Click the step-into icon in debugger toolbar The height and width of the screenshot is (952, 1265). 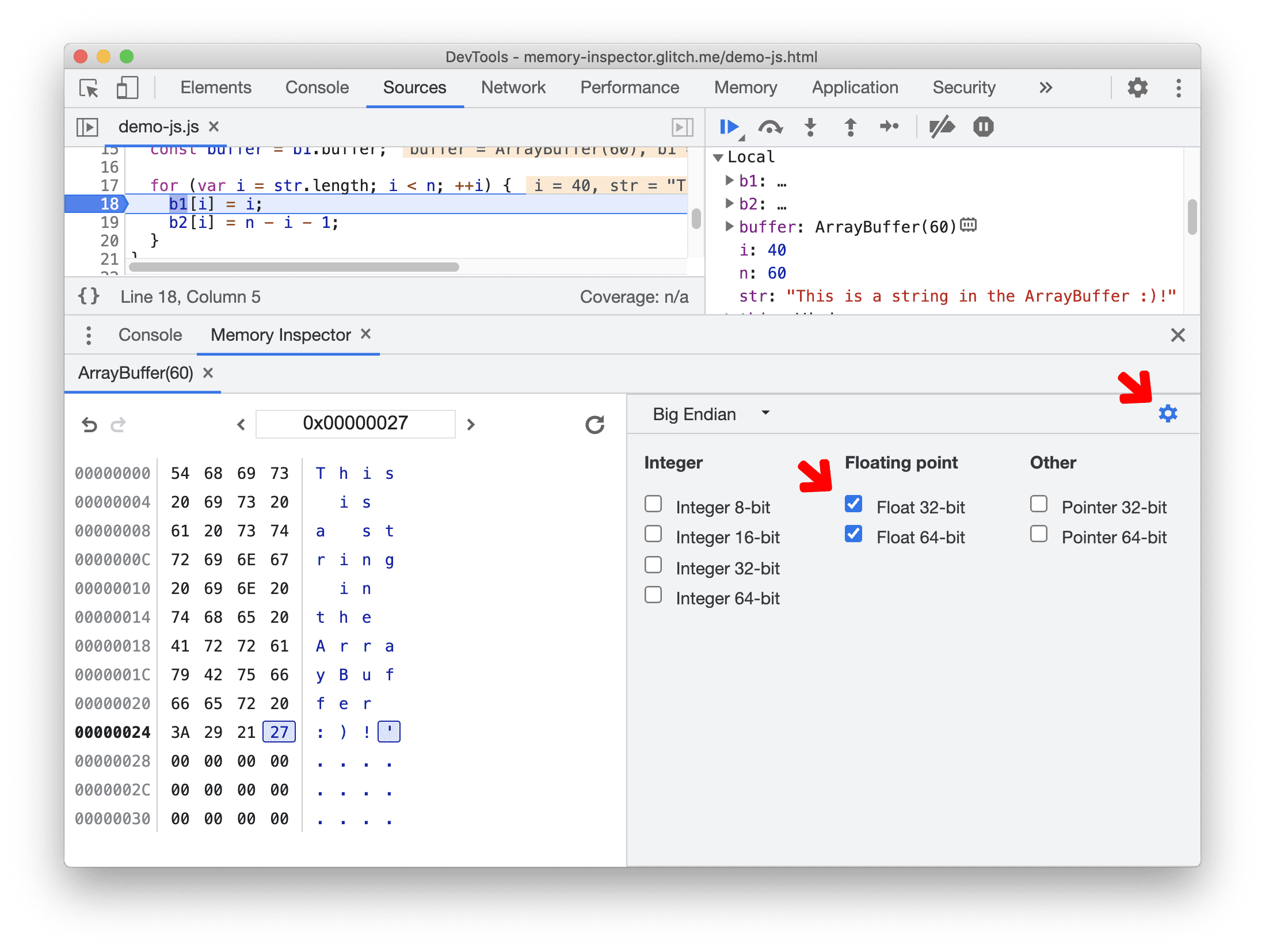click(809, 128)
